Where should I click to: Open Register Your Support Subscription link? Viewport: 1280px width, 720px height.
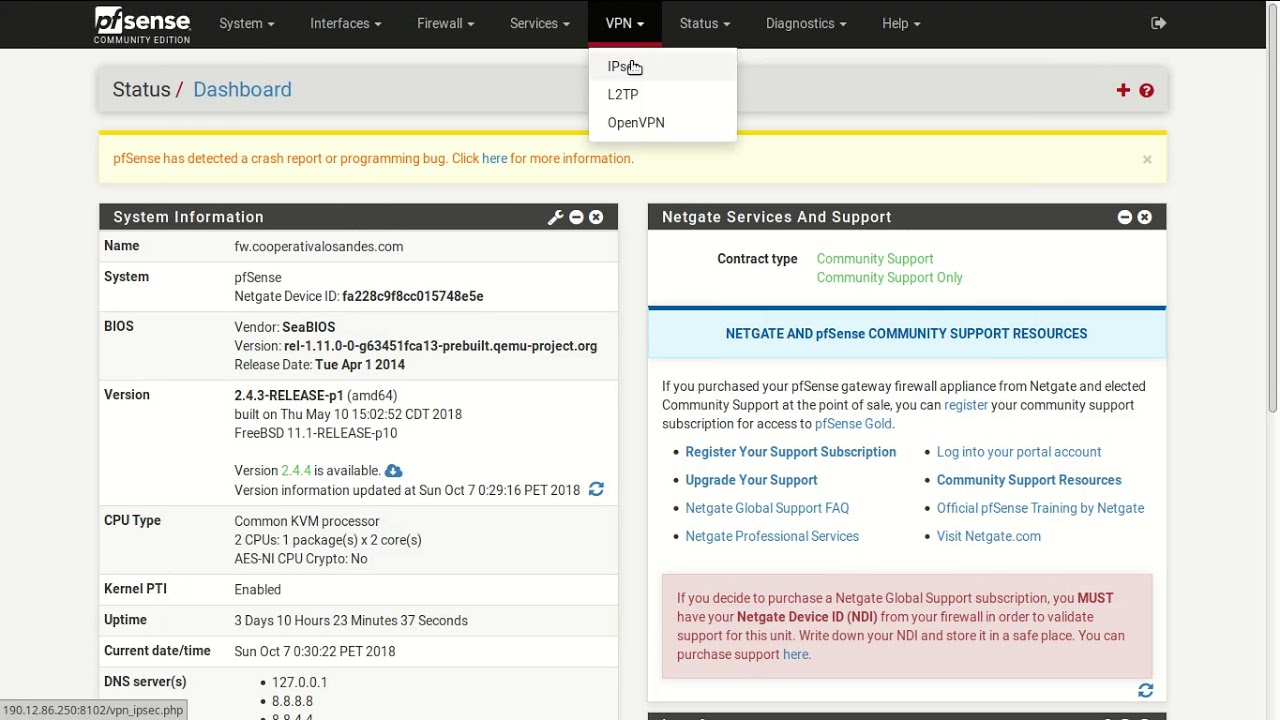click(x=790, y=452)
